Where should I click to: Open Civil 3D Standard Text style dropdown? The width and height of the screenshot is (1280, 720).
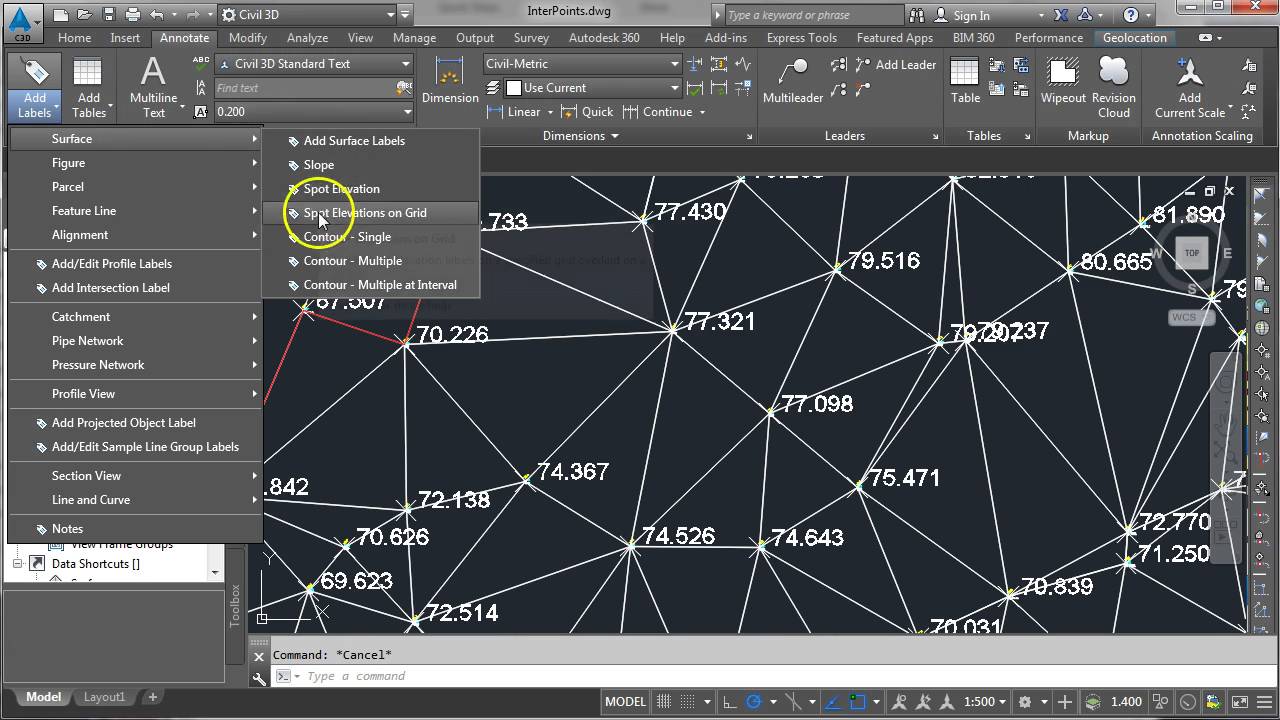coord(314,63)
